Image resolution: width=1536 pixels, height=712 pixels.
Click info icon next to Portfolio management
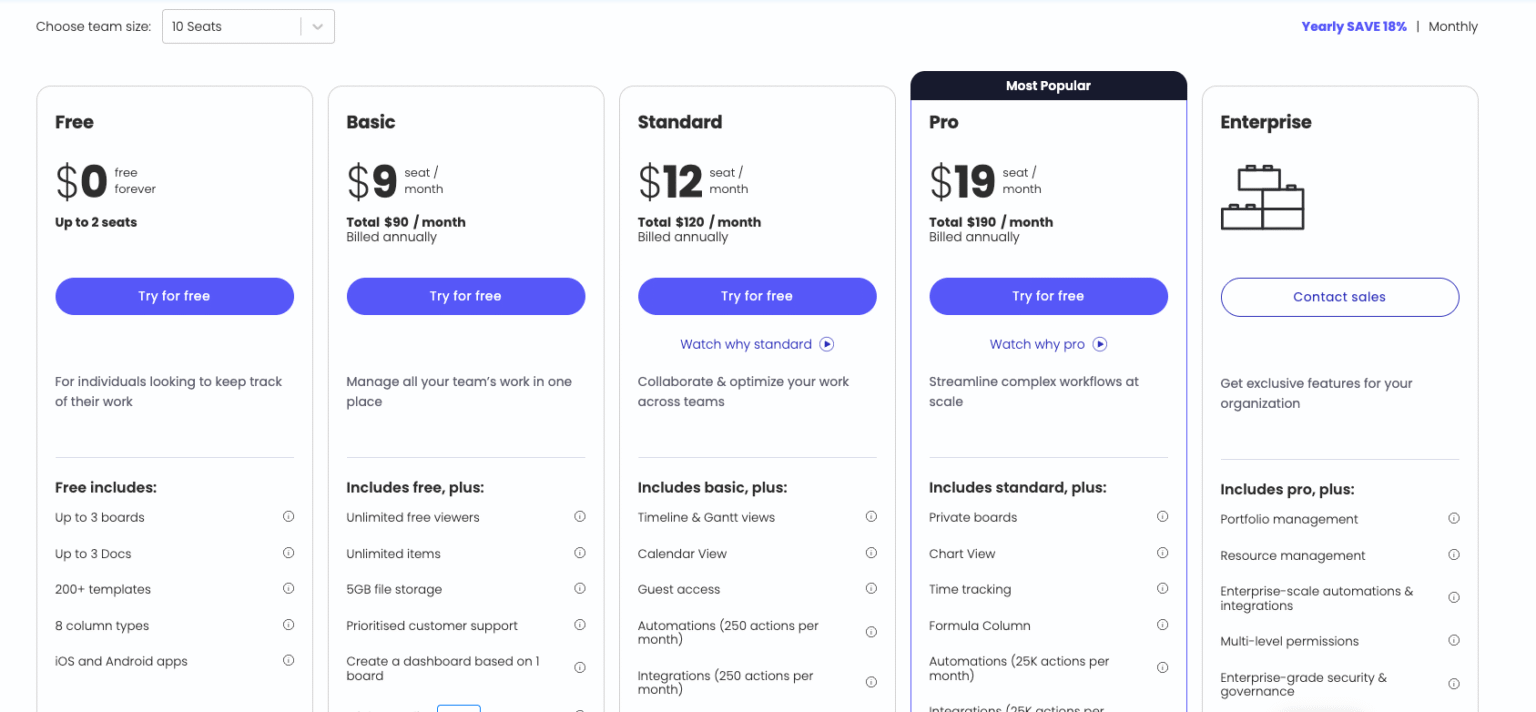coord(1454,519)
